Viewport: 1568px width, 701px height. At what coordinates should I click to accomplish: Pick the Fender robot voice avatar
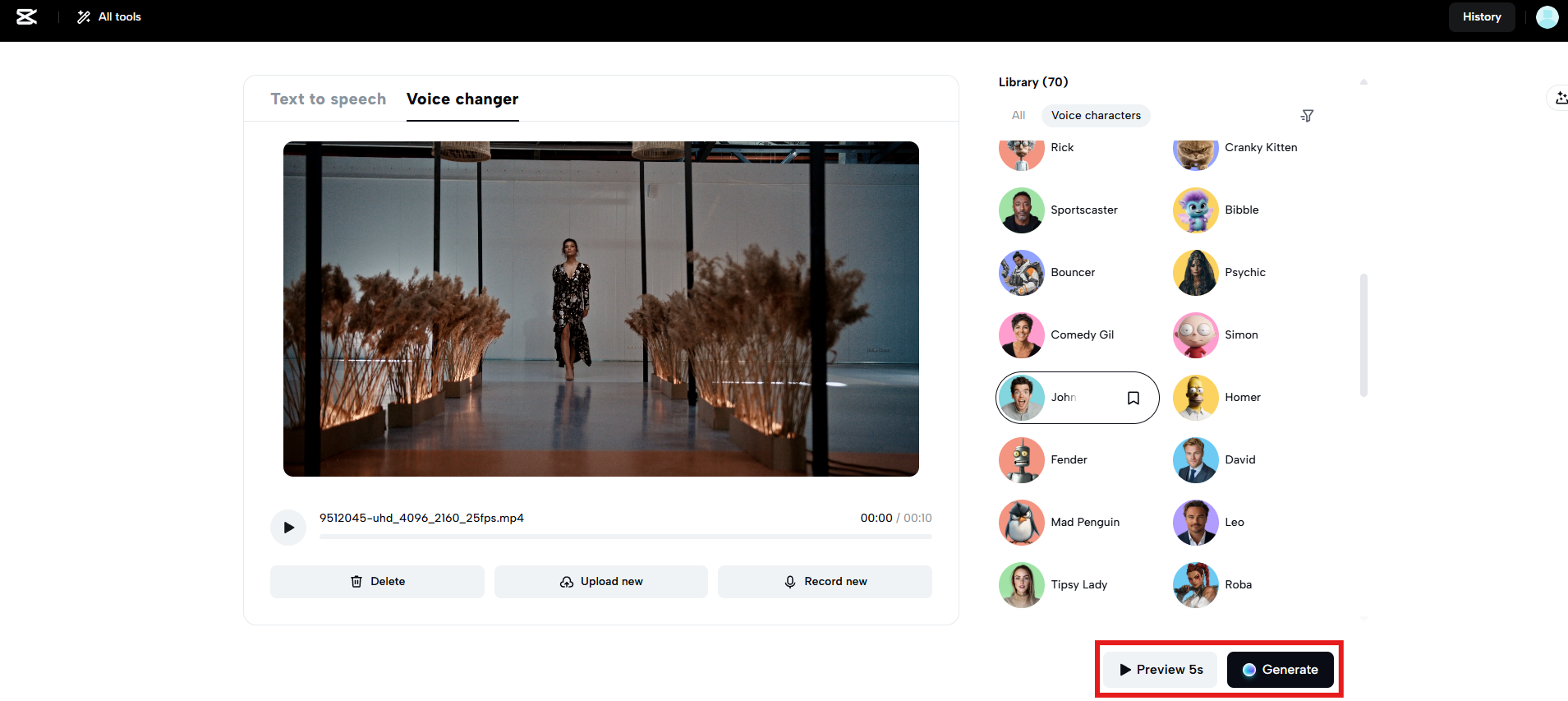1022,460
